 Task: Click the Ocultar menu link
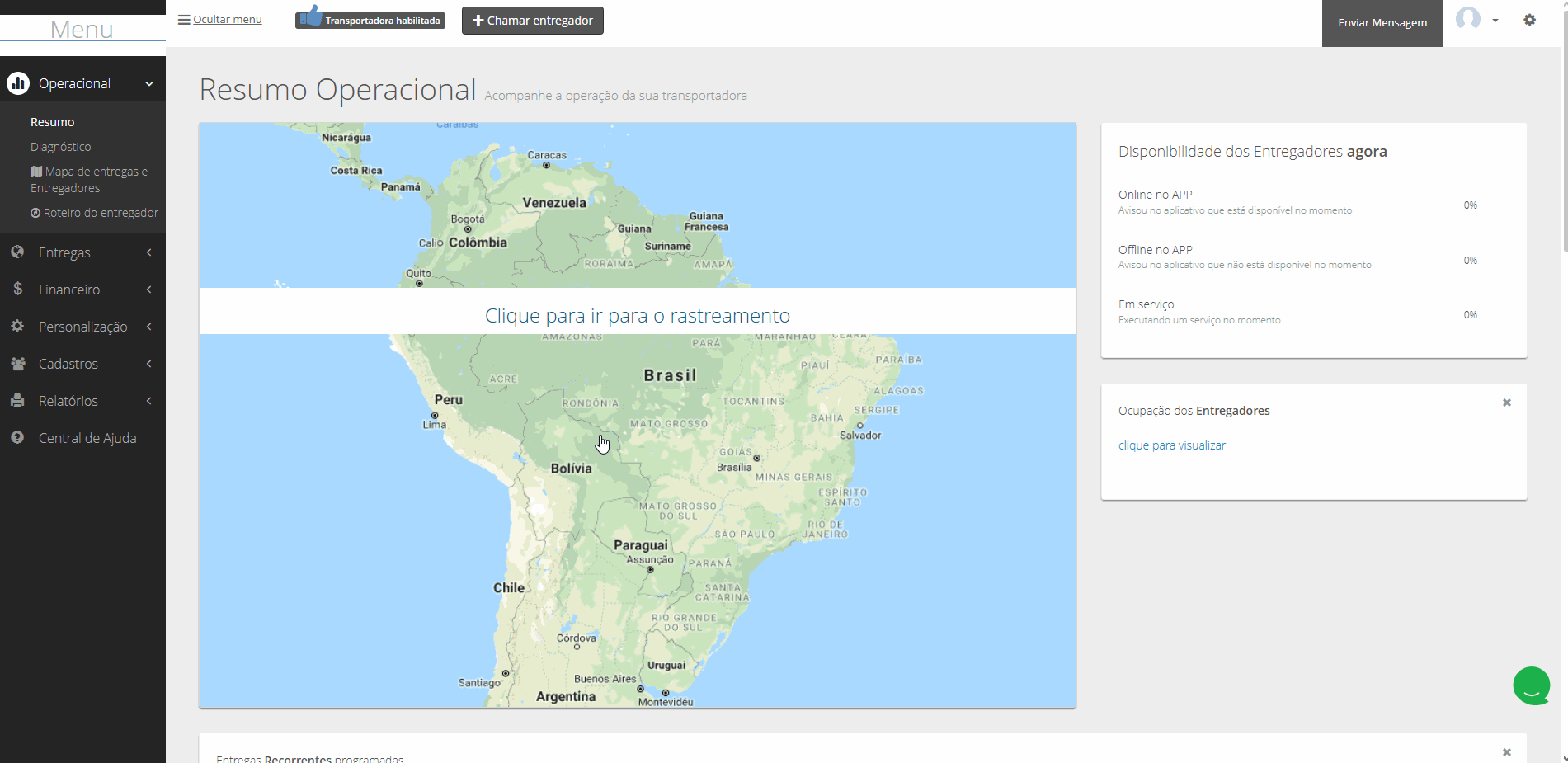[228, 20]
